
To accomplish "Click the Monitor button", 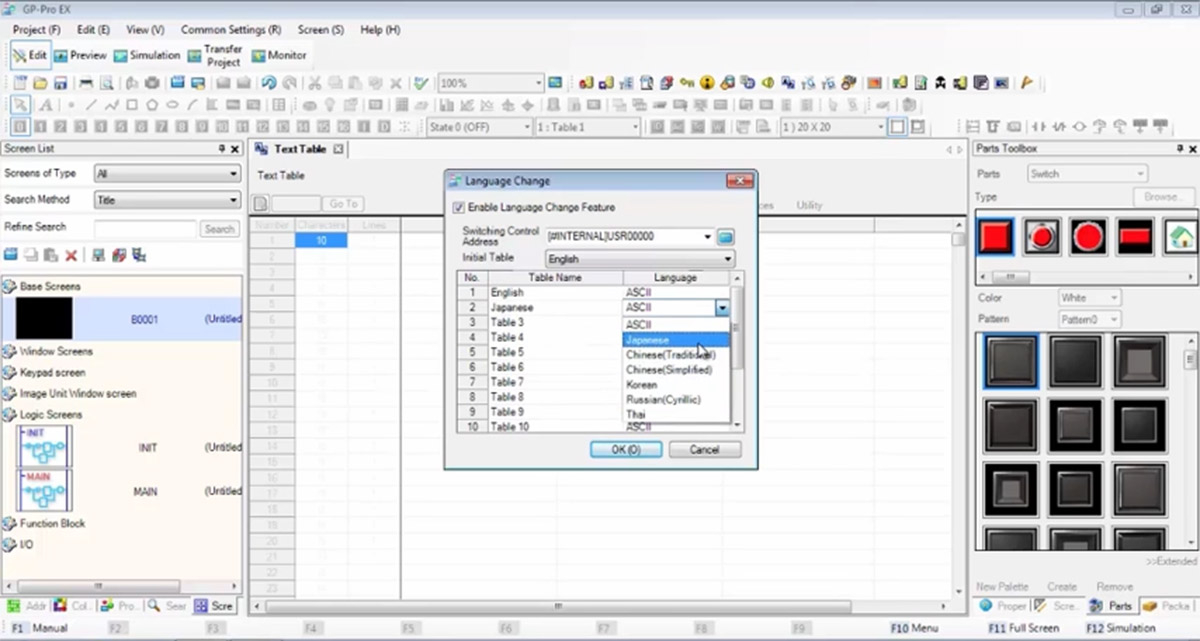I will [x=279, y=56].
